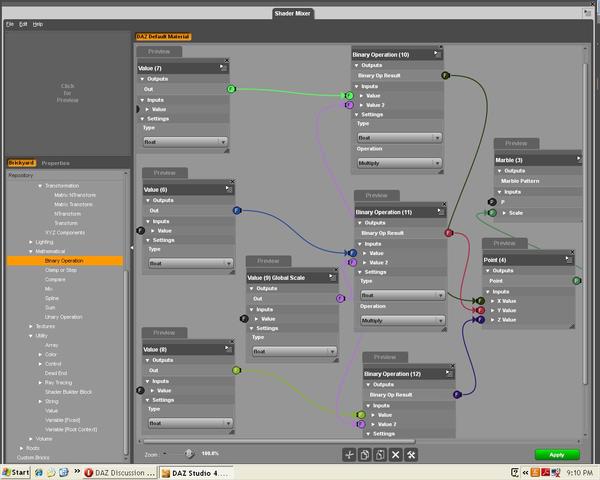Switch to DAZ Studio 4 taskbar button
This screenshot has height=480, width=600.
point(196,473)
